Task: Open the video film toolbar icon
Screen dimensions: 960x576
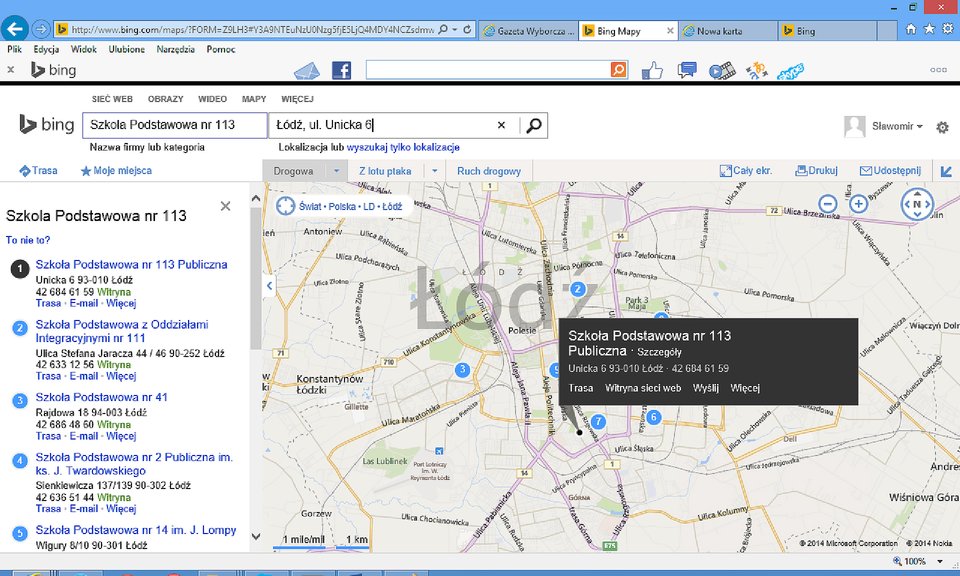Action: [722, 70]
